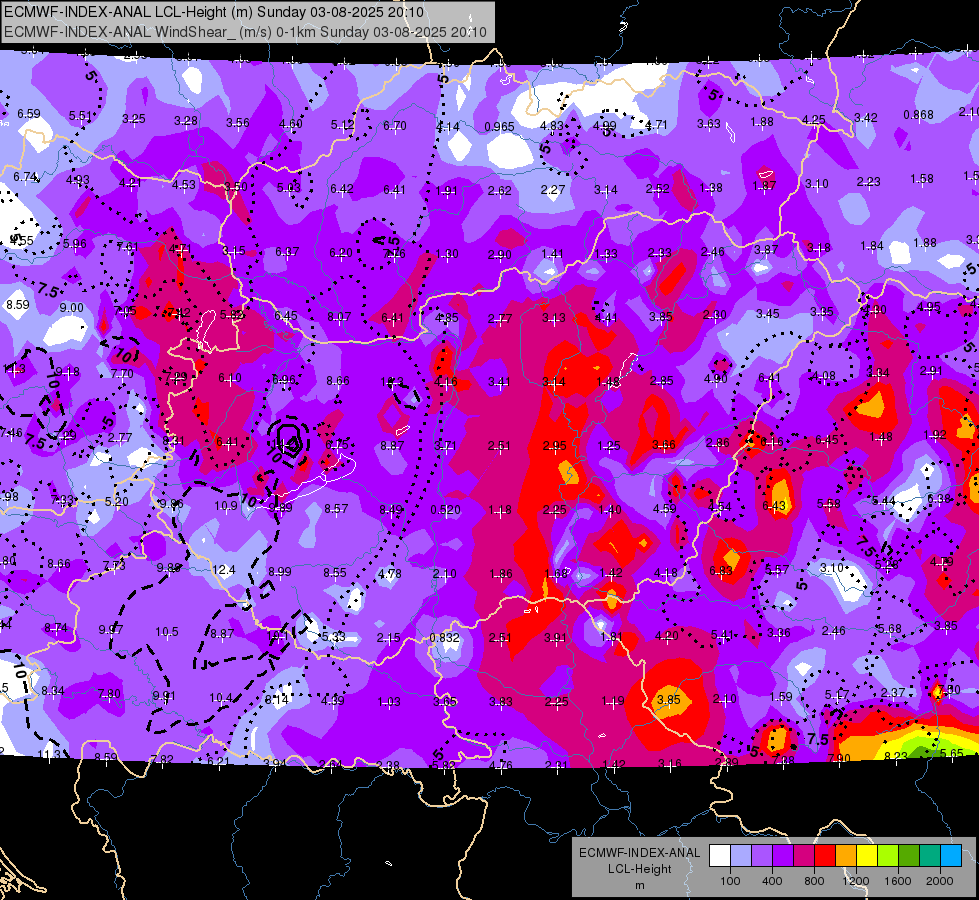Click the 100 tick label in the legend

pyautogui.click(x=730, y=881)
